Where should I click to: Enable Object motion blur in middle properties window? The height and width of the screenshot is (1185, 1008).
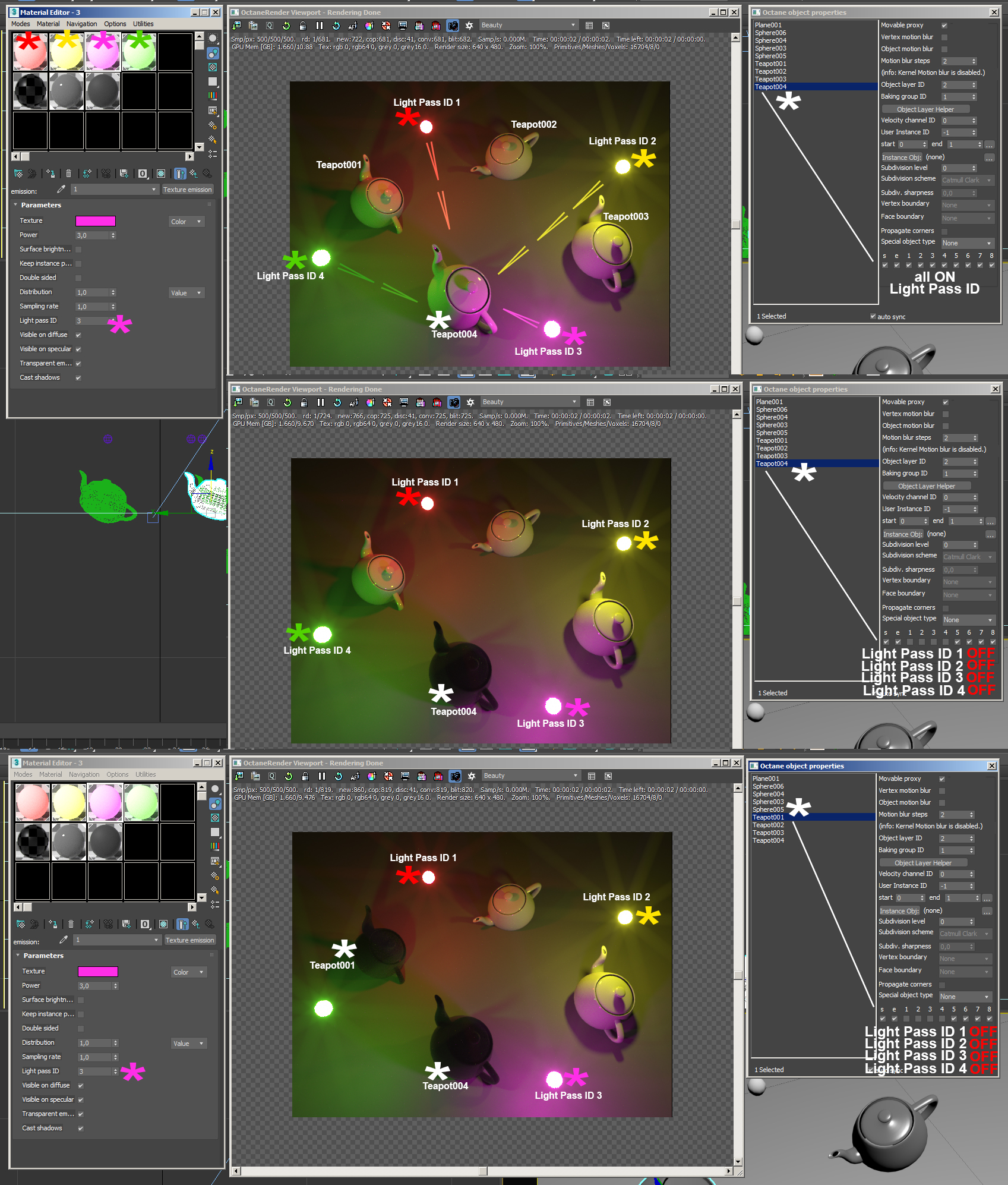click(x=946, y=426)
